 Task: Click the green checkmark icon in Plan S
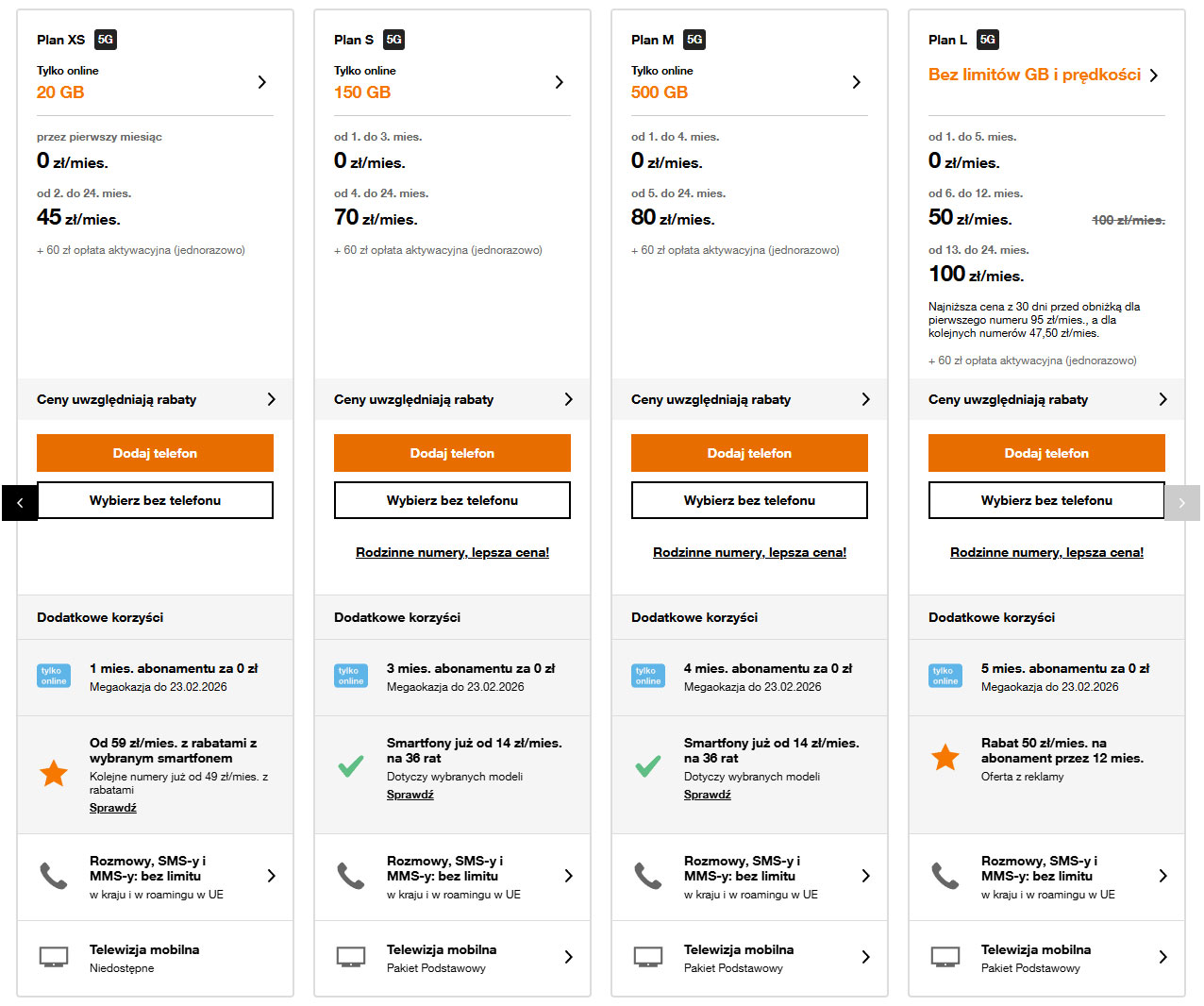pyautogui.click(x=351, y=766)
